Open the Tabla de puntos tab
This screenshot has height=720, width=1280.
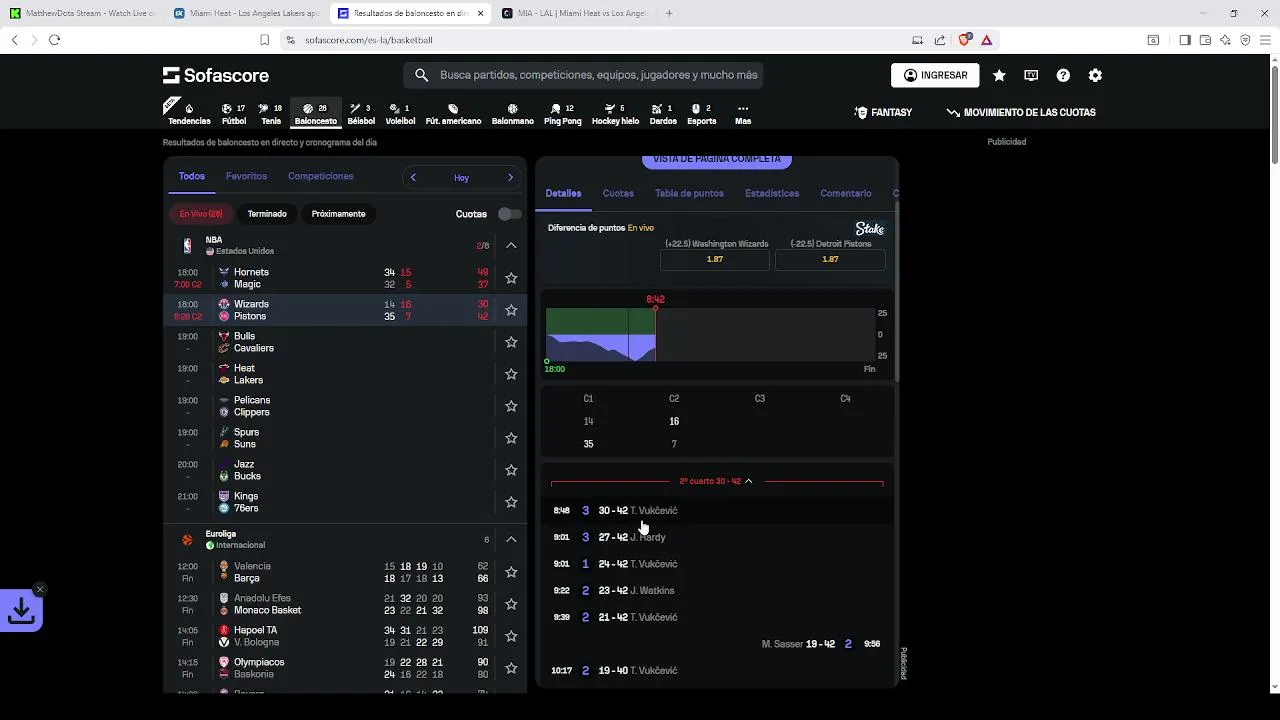[689, 193]
